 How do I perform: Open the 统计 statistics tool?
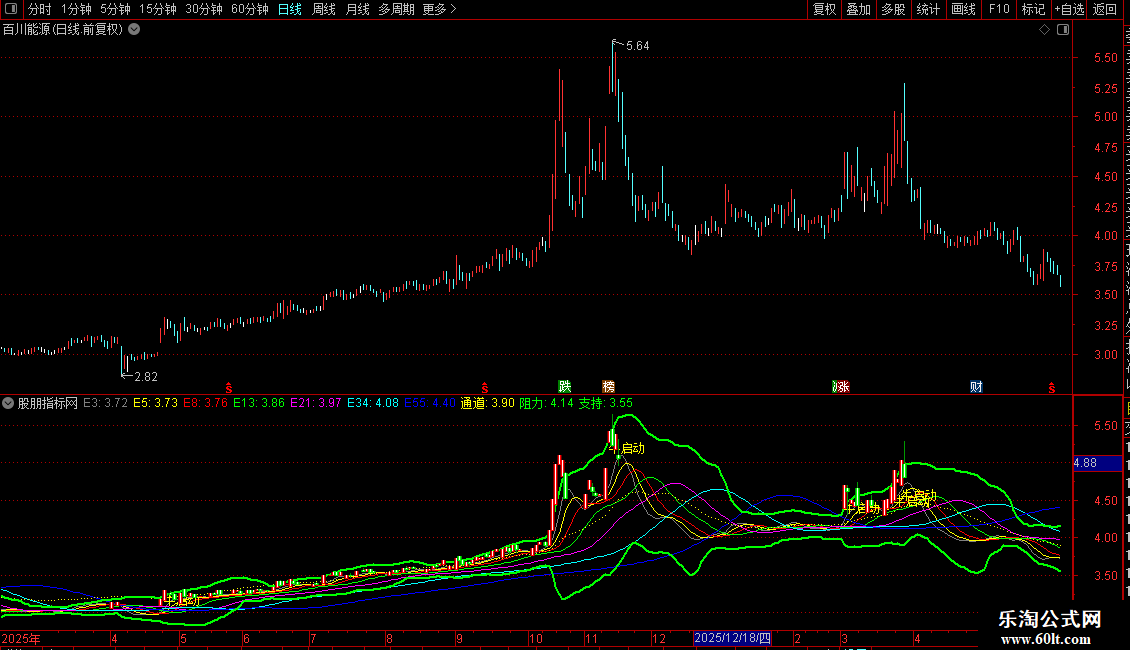[928, 9]
